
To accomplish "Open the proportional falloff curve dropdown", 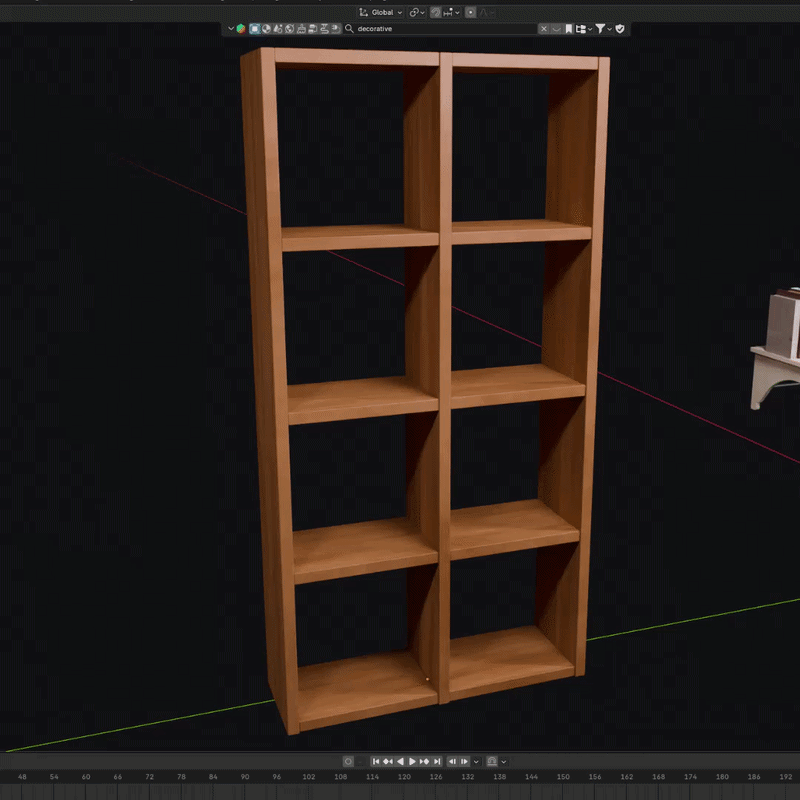I will point(487,12).
